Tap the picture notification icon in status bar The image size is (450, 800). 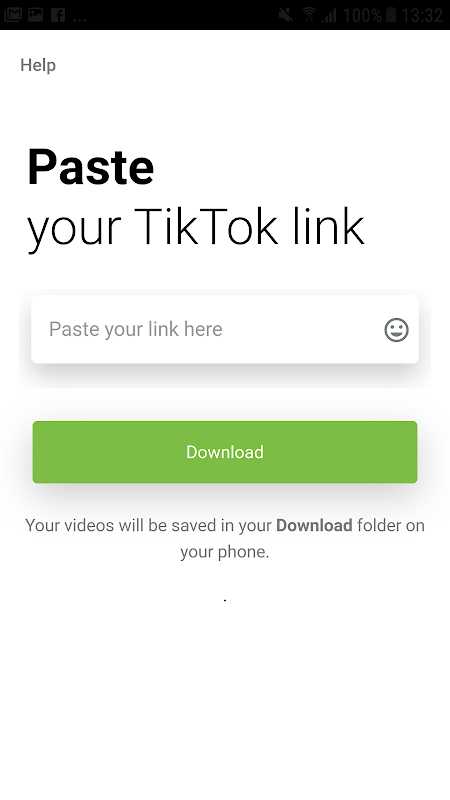(36, 14)
